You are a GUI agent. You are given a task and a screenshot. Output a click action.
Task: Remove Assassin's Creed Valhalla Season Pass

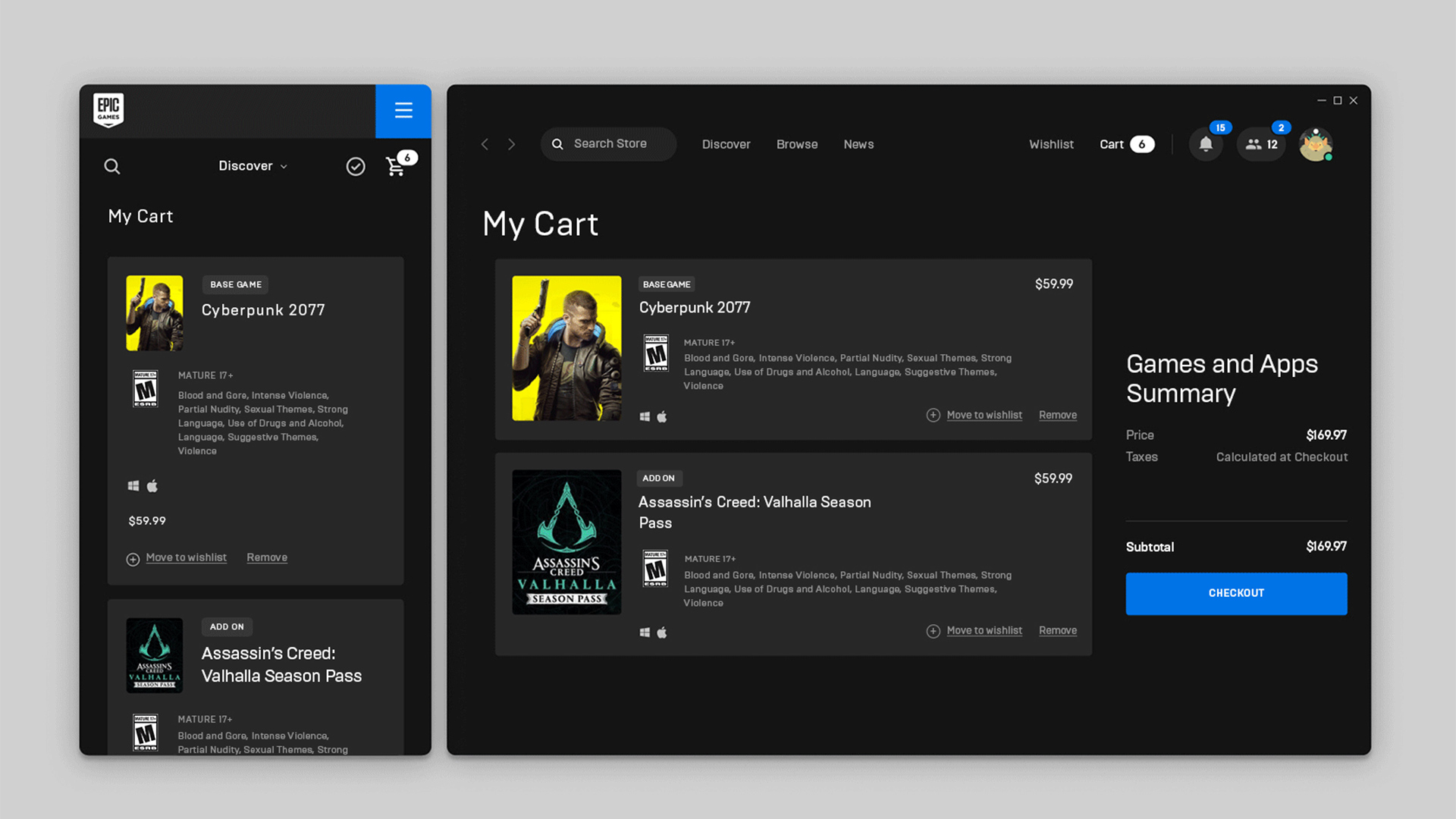point(1058,630)
